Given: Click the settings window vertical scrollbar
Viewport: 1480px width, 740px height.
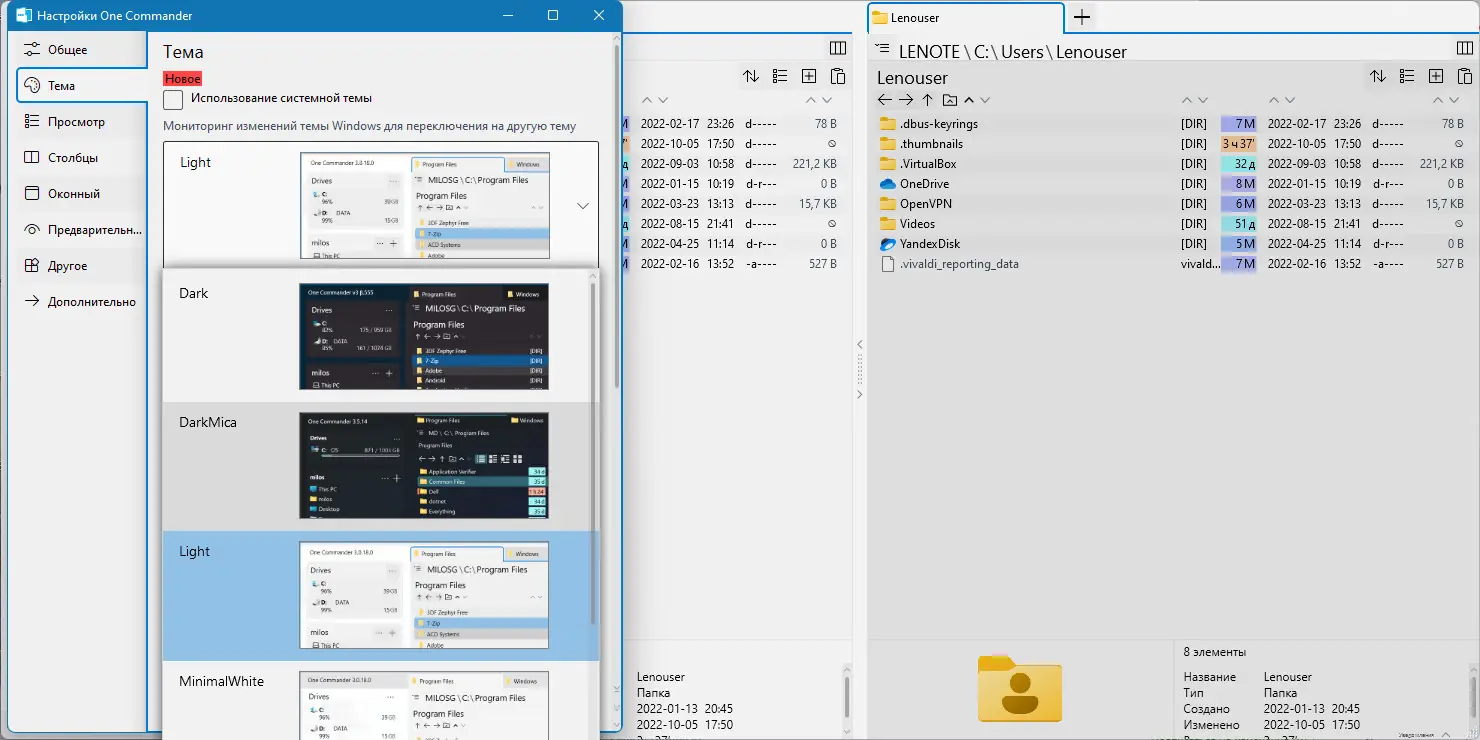Looking at the screenshot, I should tap(617, 215).
